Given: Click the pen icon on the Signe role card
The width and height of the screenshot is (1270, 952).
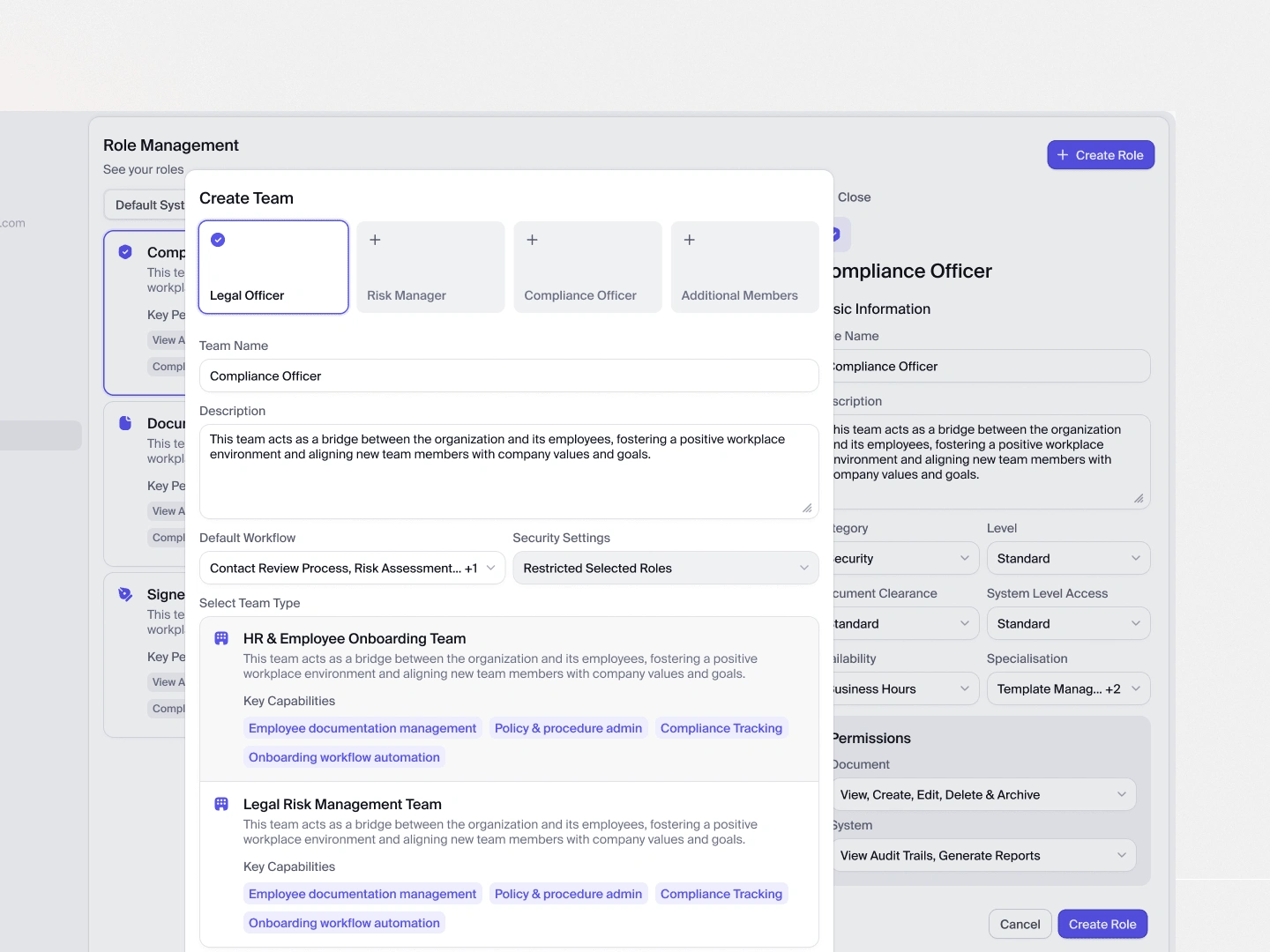Looking at the screenshot, I should [x=125, y=594].
